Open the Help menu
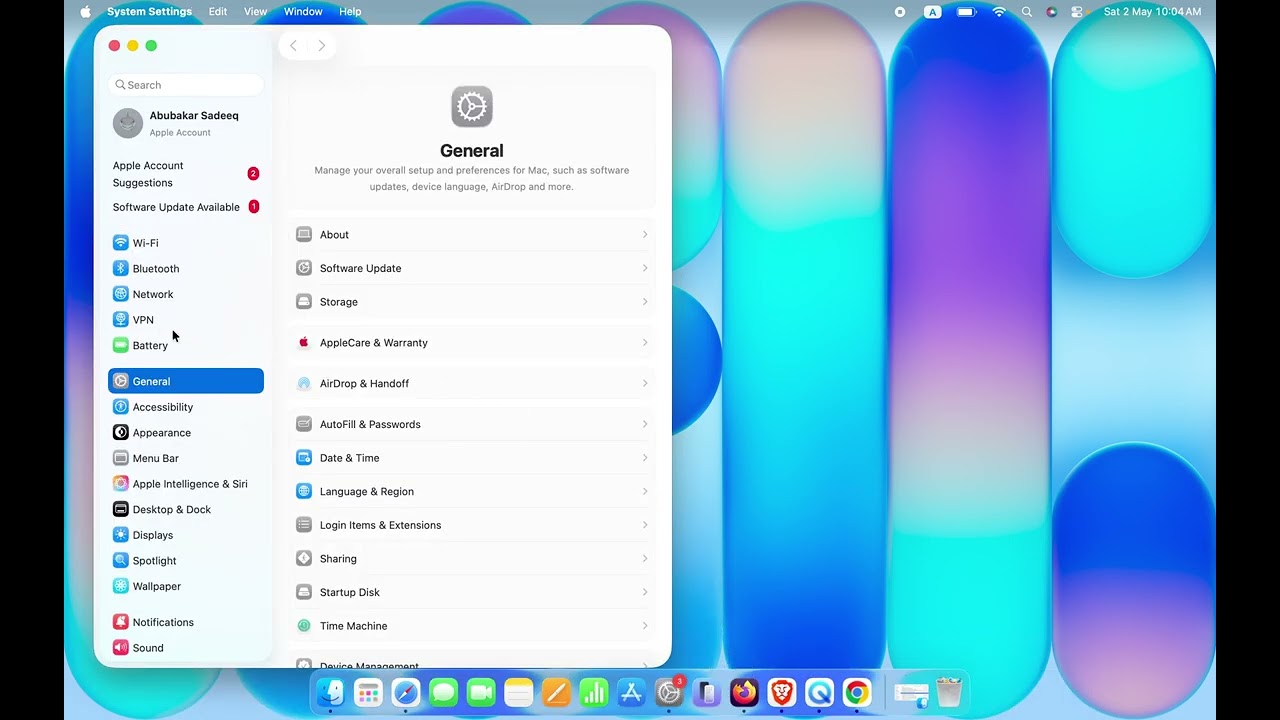The image size is (1280, 720). 350,12
